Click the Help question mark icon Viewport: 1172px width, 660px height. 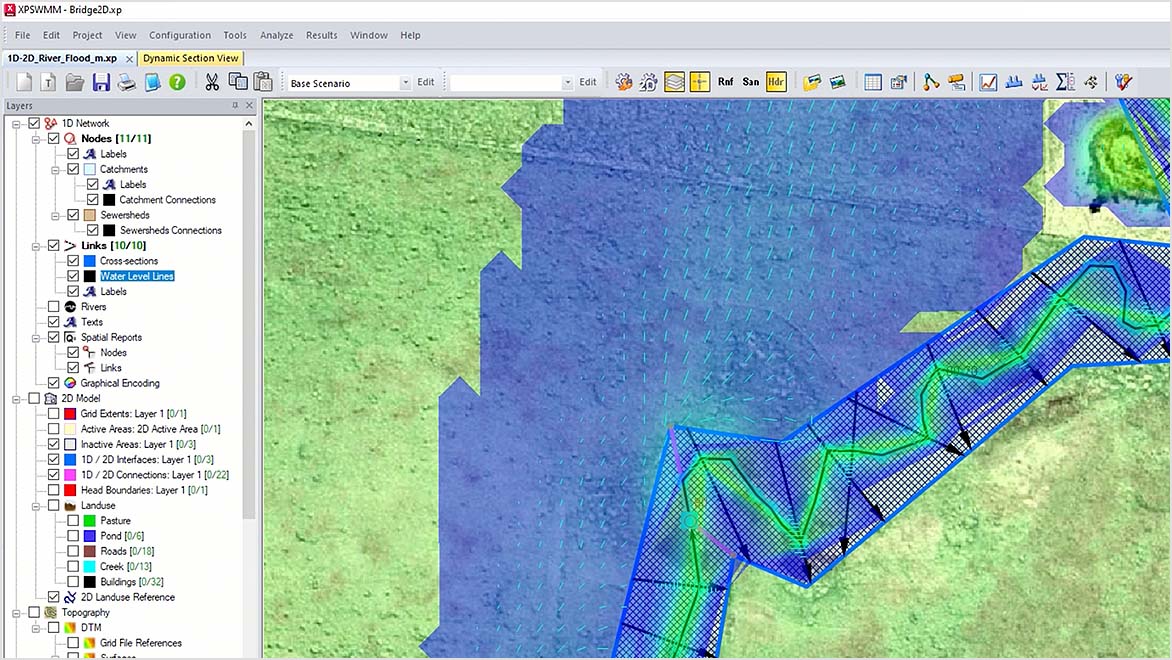click(x=177, y=82)
